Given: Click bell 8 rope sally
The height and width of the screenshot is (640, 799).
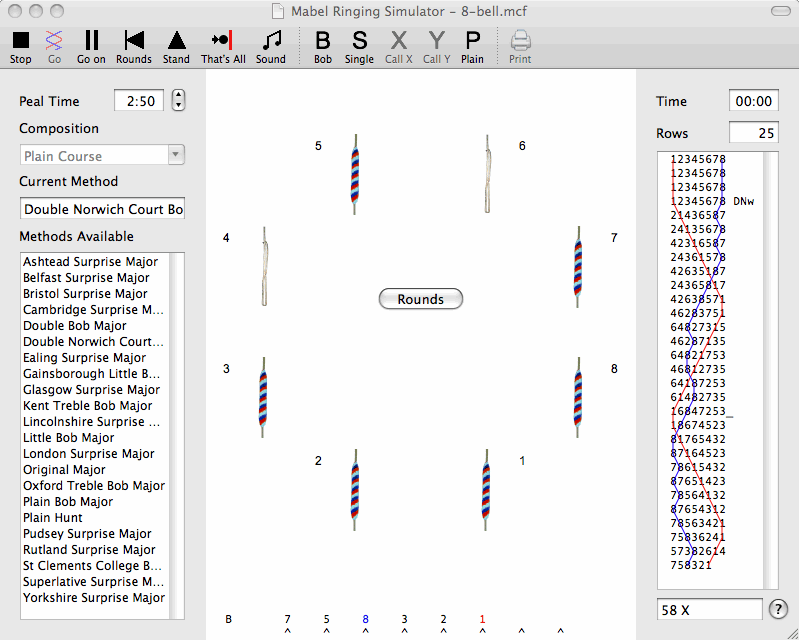Looking at the screenshot, I should point(578,398).
